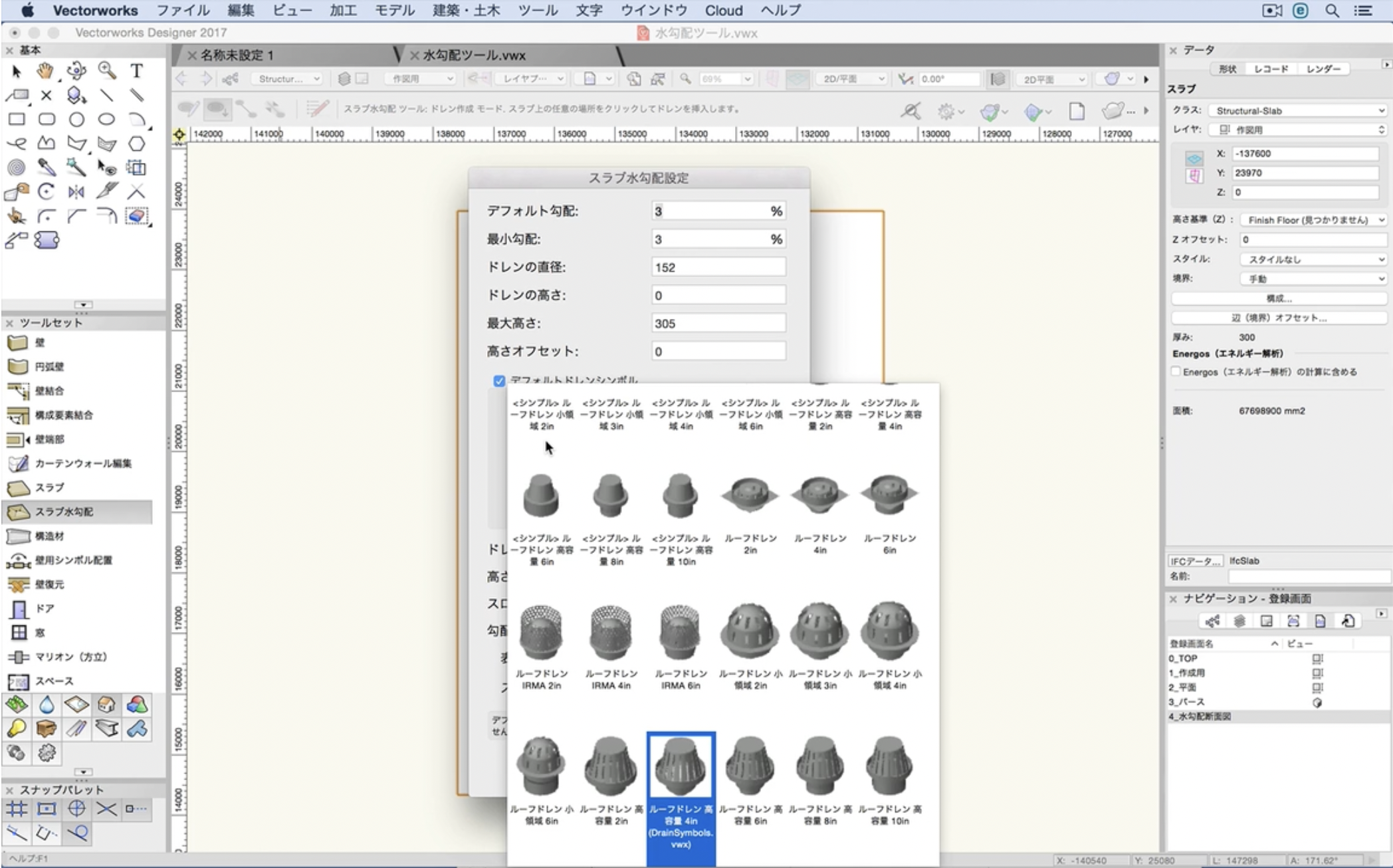Click the IFCデータ... button
1393x868 pixels.
pos(1195,561)
